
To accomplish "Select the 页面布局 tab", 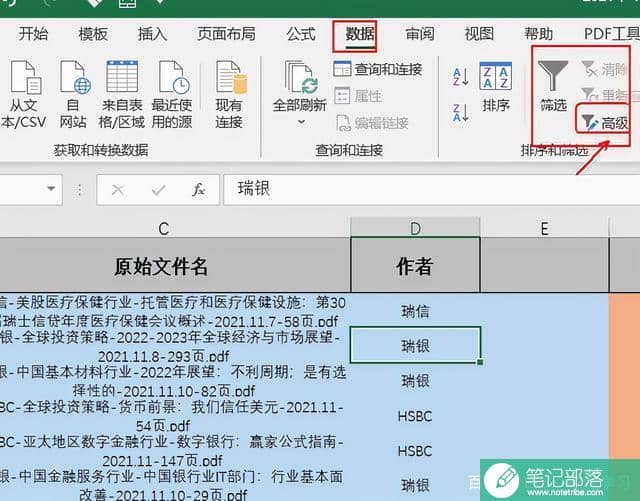I will [227, 34].
